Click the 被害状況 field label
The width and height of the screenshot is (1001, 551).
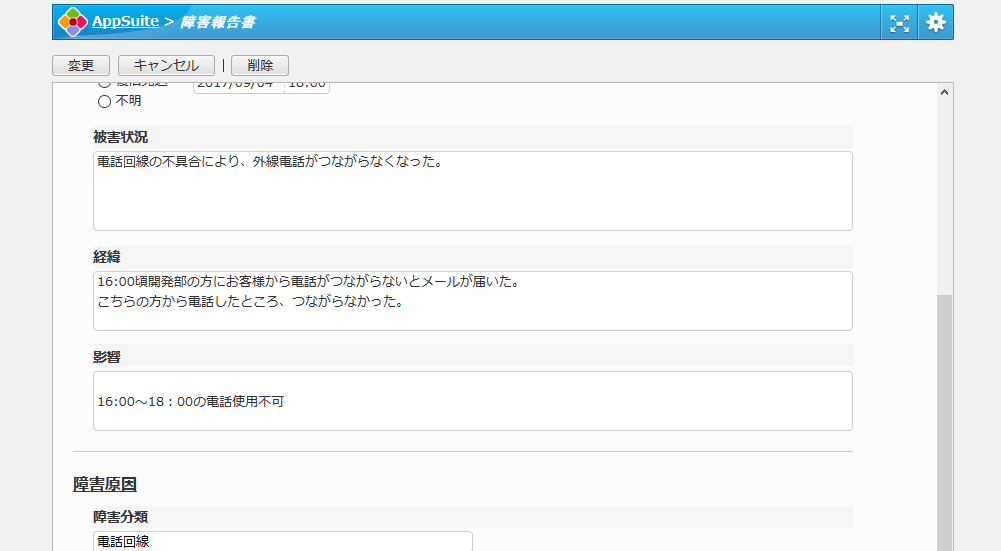[121, 137]
